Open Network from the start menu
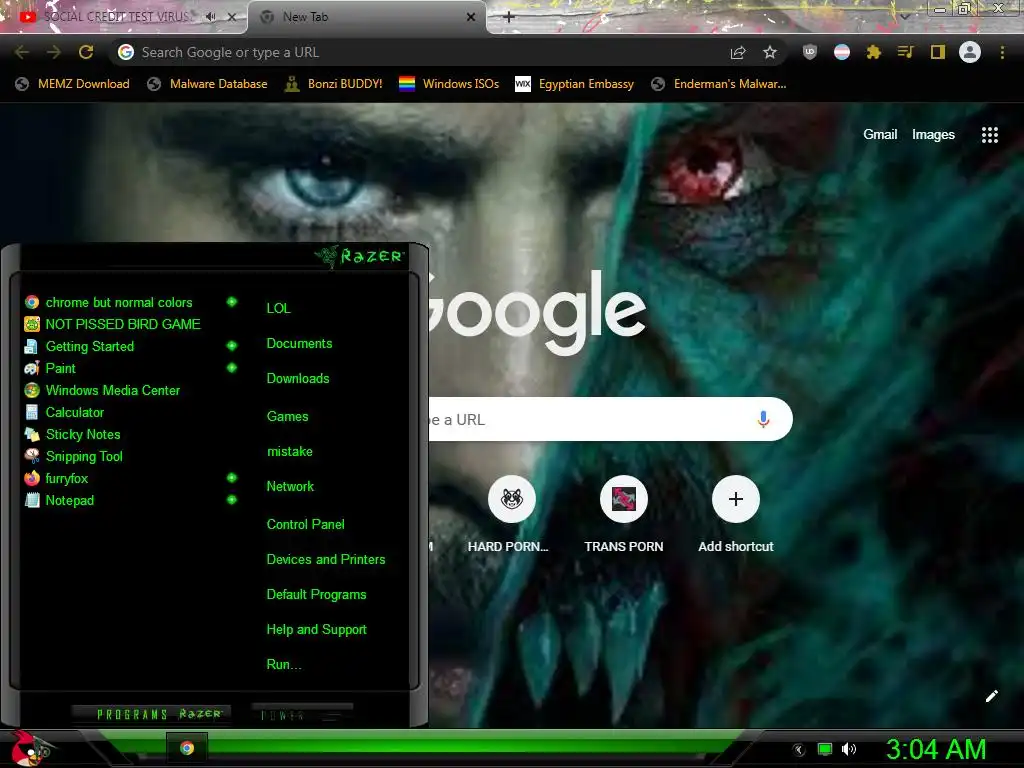The width and height of the screenshot is (1024, 768). 290,486
